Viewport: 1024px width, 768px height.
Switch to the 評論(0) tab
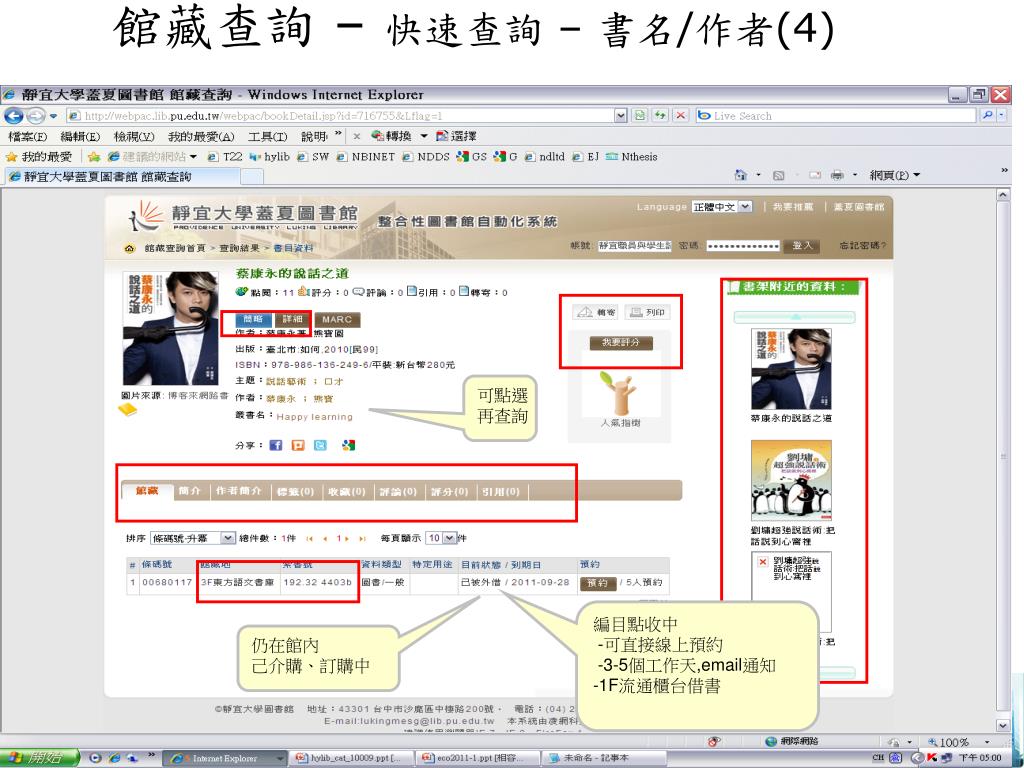click(398, 491)
